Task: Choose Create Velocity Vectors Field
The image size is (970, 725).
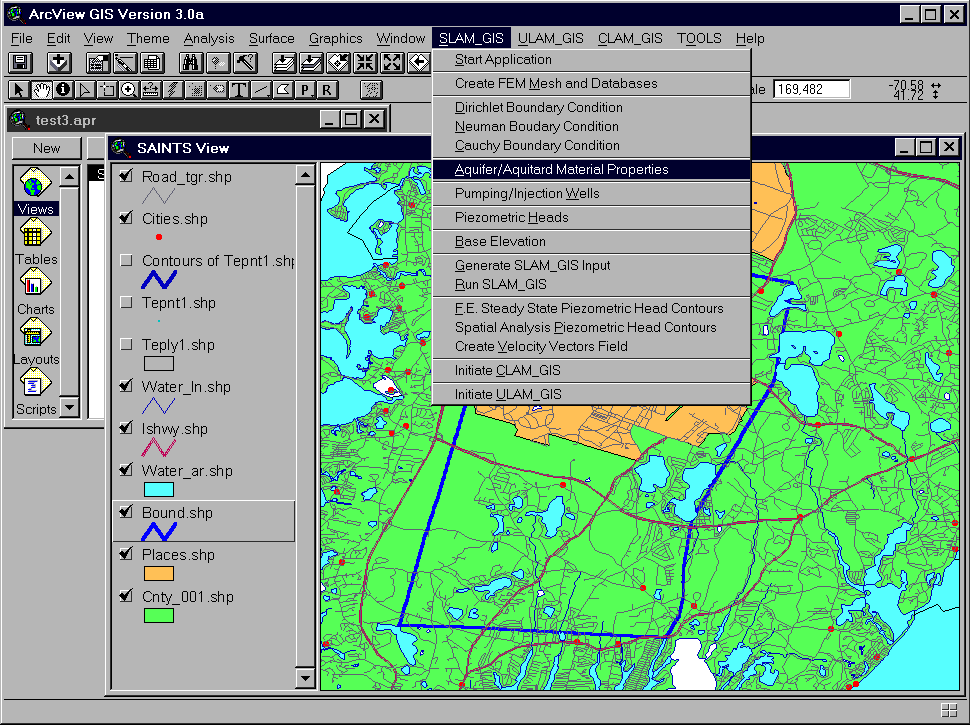Action: (x=591, y=346)
